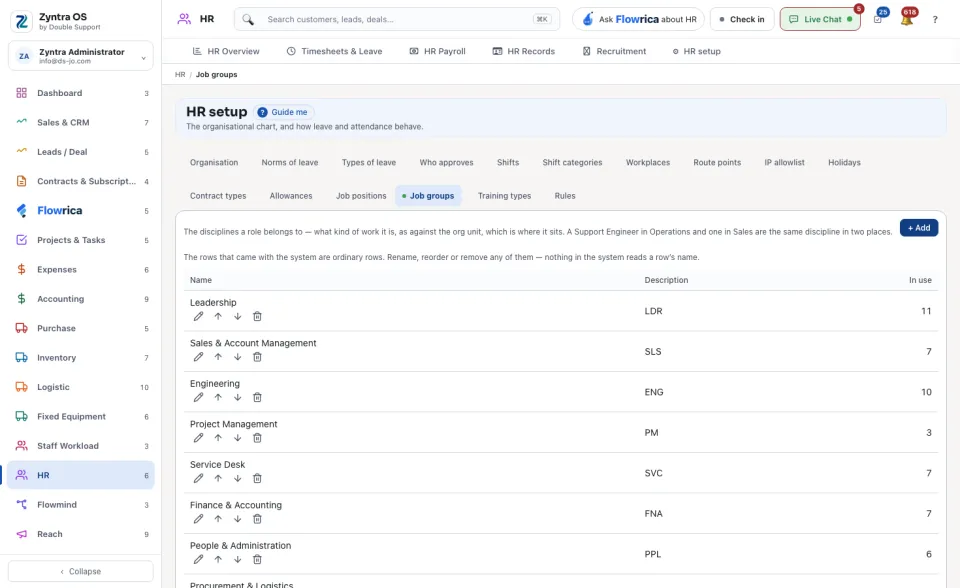Click the Check in button
This screenshot has width=960, height=588.
742,20
